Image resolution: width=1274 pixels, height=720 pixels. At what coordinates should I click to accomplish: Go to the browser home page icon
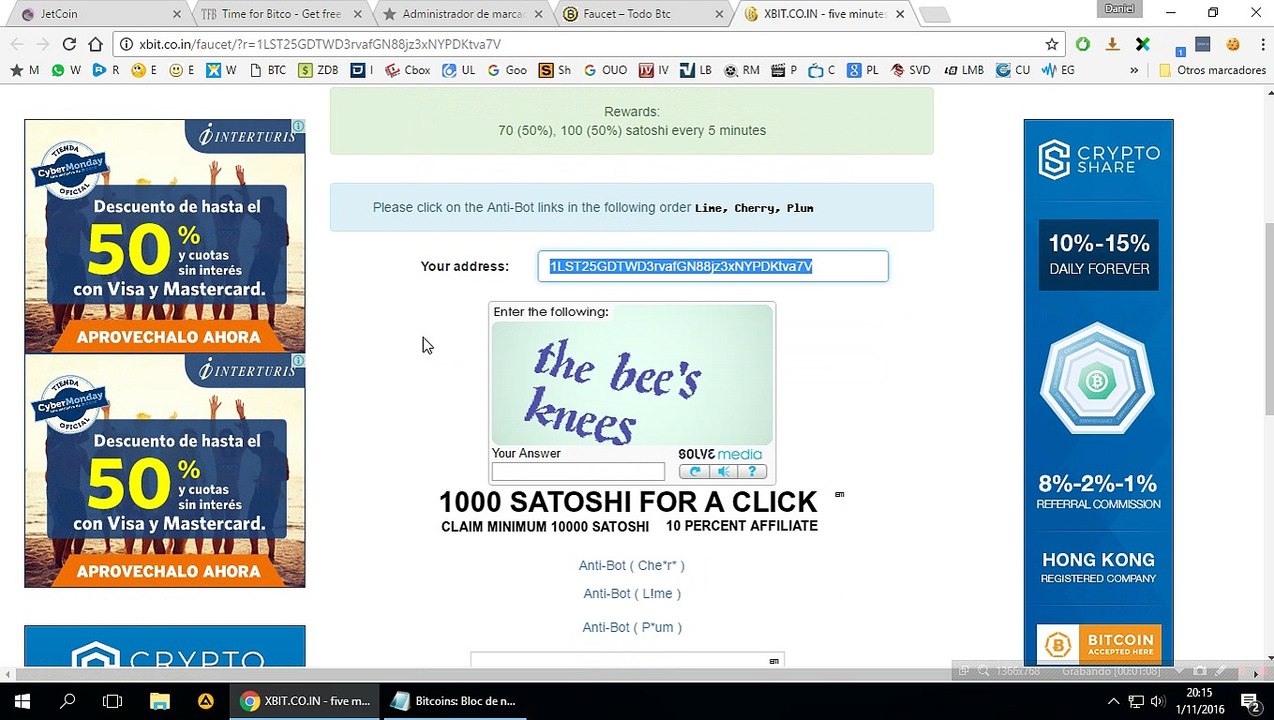click(x=95, y=44)
